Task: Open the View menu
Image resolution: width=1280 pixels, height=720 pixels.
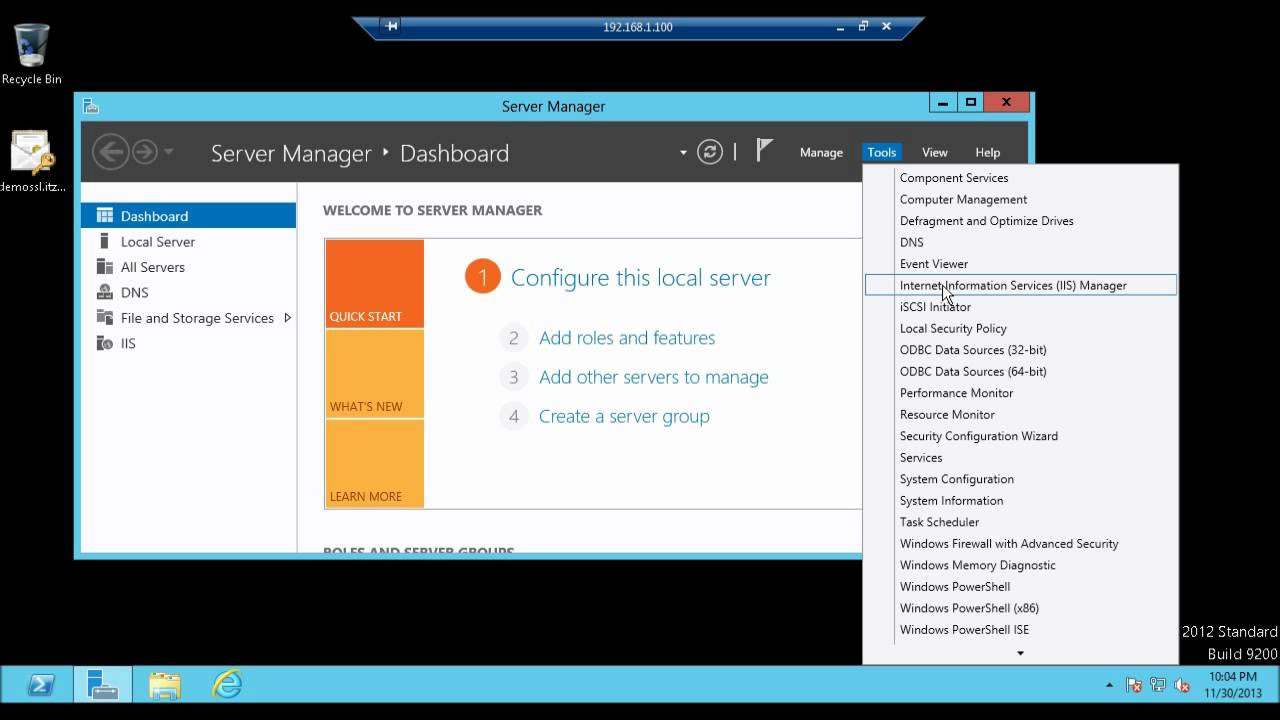Action: [934, 152]
